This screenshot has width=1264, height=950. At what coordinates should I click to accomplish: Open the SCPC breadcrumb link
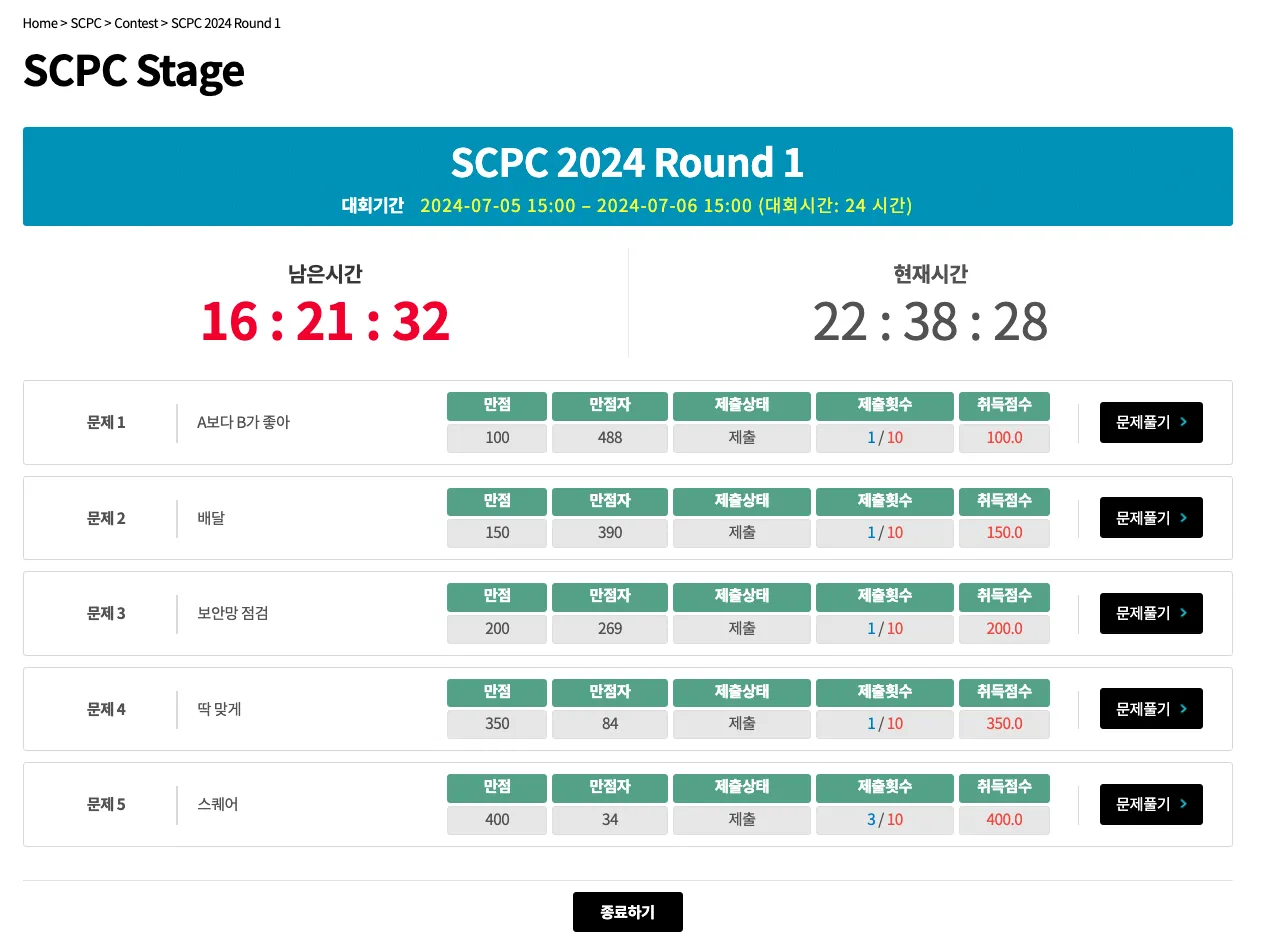[x=86, y=23]
